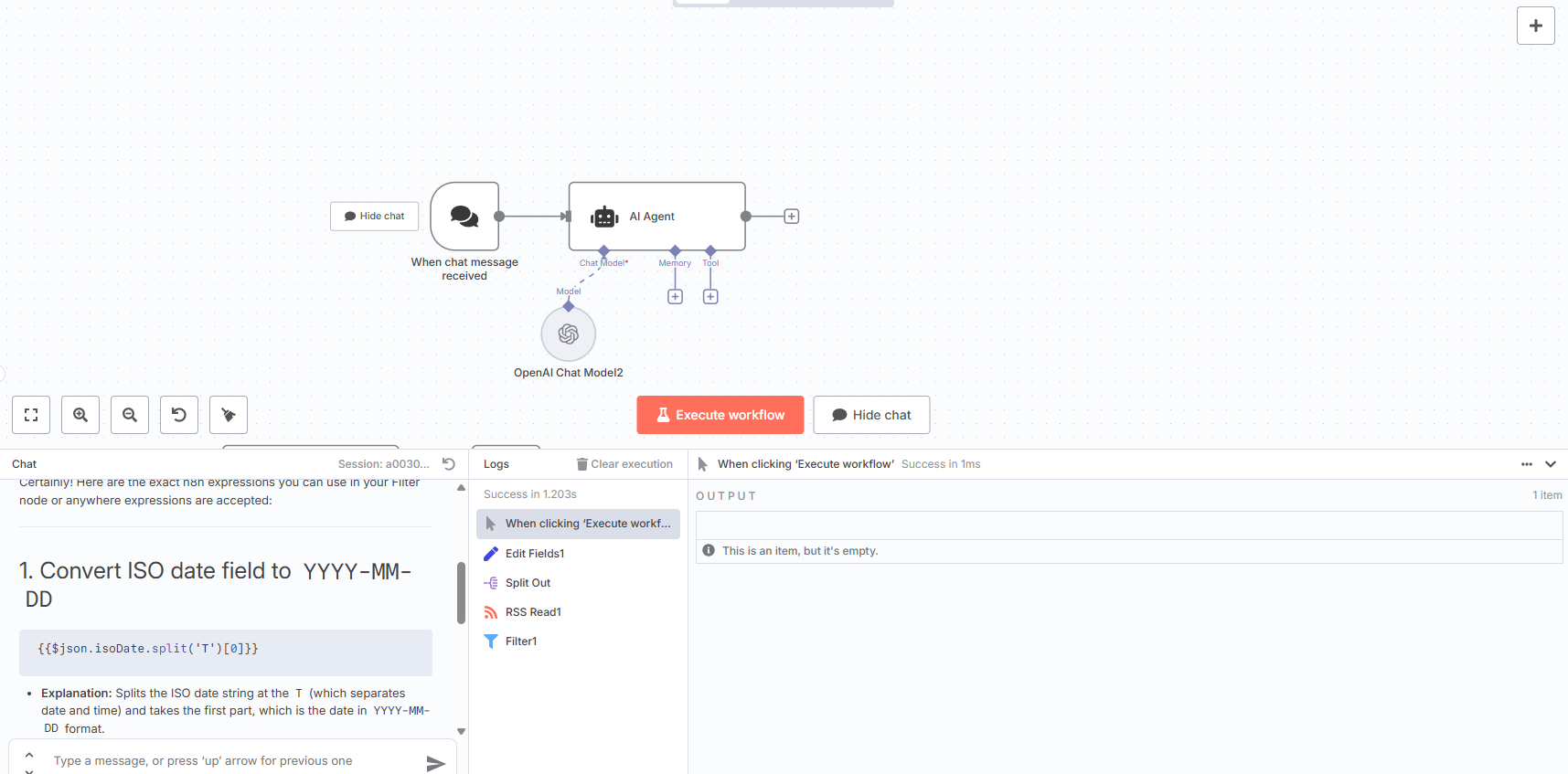Viewport: 1568px width, 774px height.
Task: Click the previous message up arrow in chat input
Action: coord(29,755)
